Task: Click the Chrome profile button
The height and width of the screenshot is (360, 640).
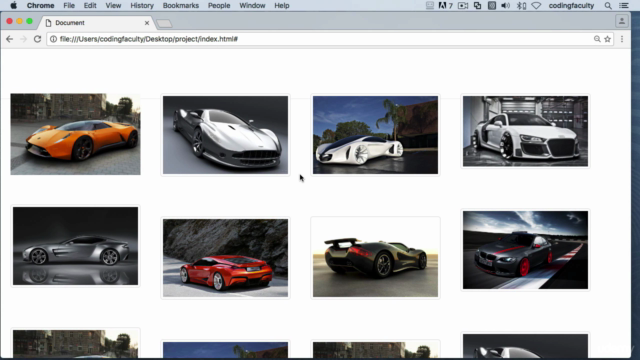Action: click(x=622, y=21)
